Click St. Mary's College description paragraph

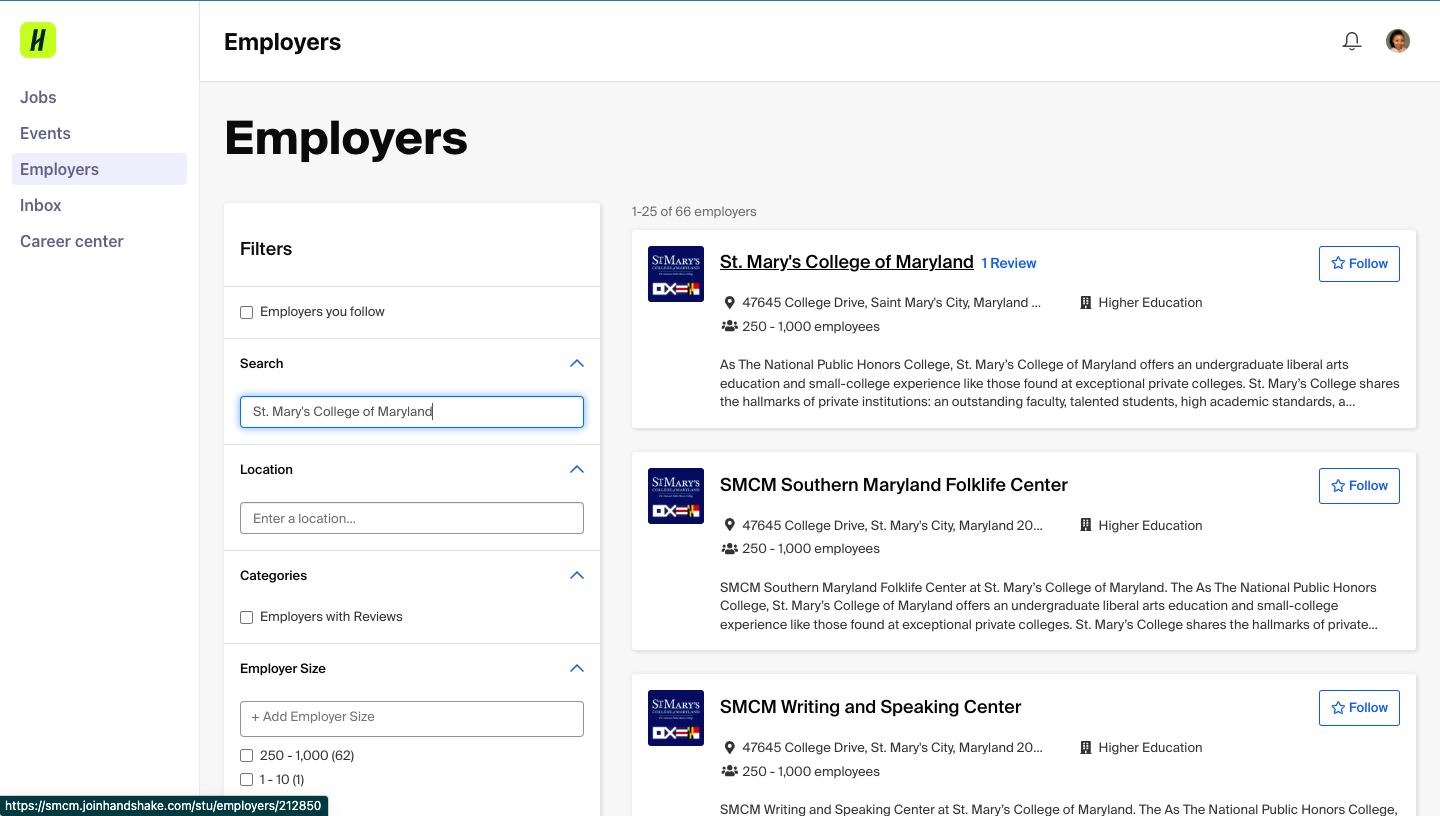(x=1060, y=383)
